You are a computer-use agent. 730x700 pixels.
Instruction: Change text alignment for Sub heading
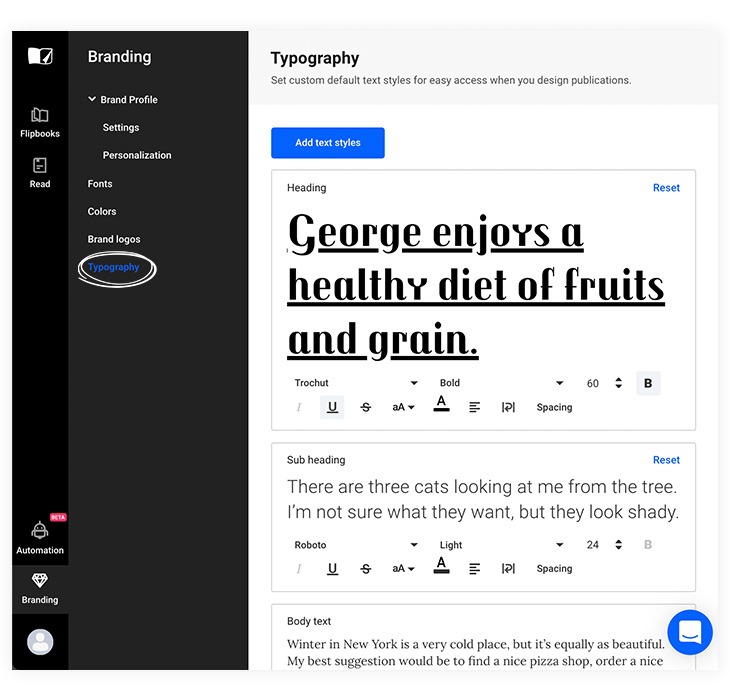click(x=474, y=569)
